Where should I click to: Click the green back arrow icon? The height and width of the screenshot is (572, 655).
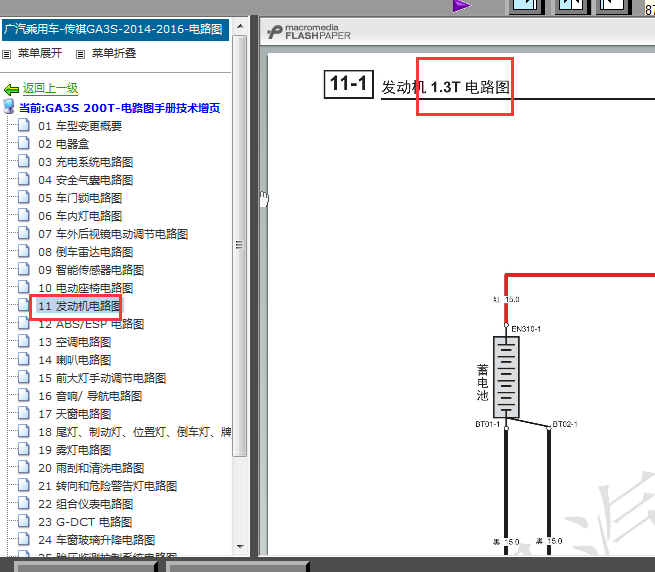[x=11, y=89]
